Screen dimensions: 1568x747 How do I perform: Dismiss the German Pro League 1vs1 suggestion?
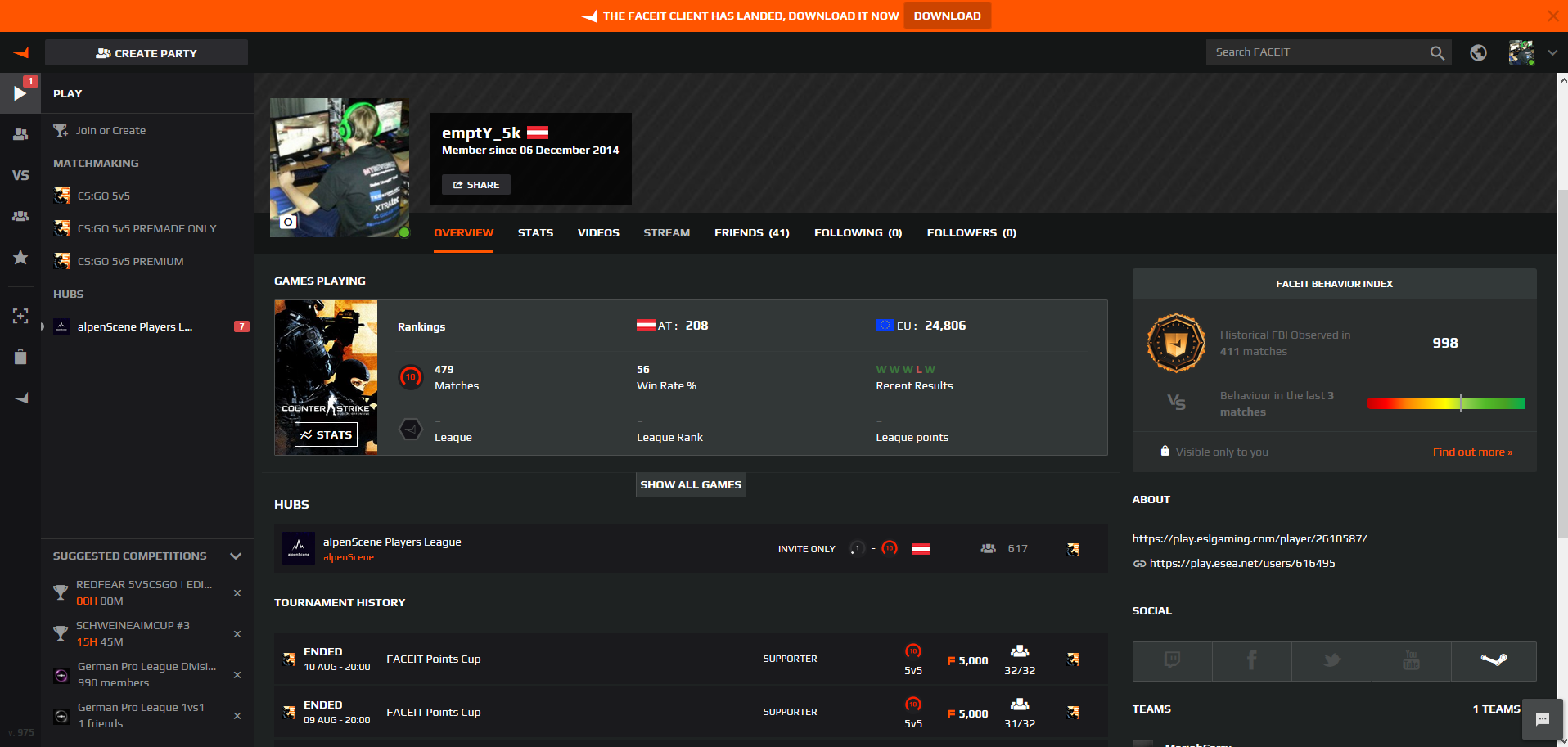237,716
